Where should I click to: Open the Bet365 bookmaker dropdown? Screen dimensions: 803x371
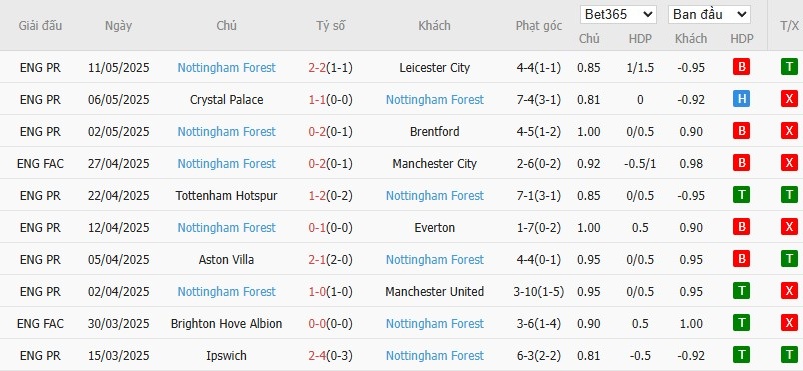click(x=618, y=14)
